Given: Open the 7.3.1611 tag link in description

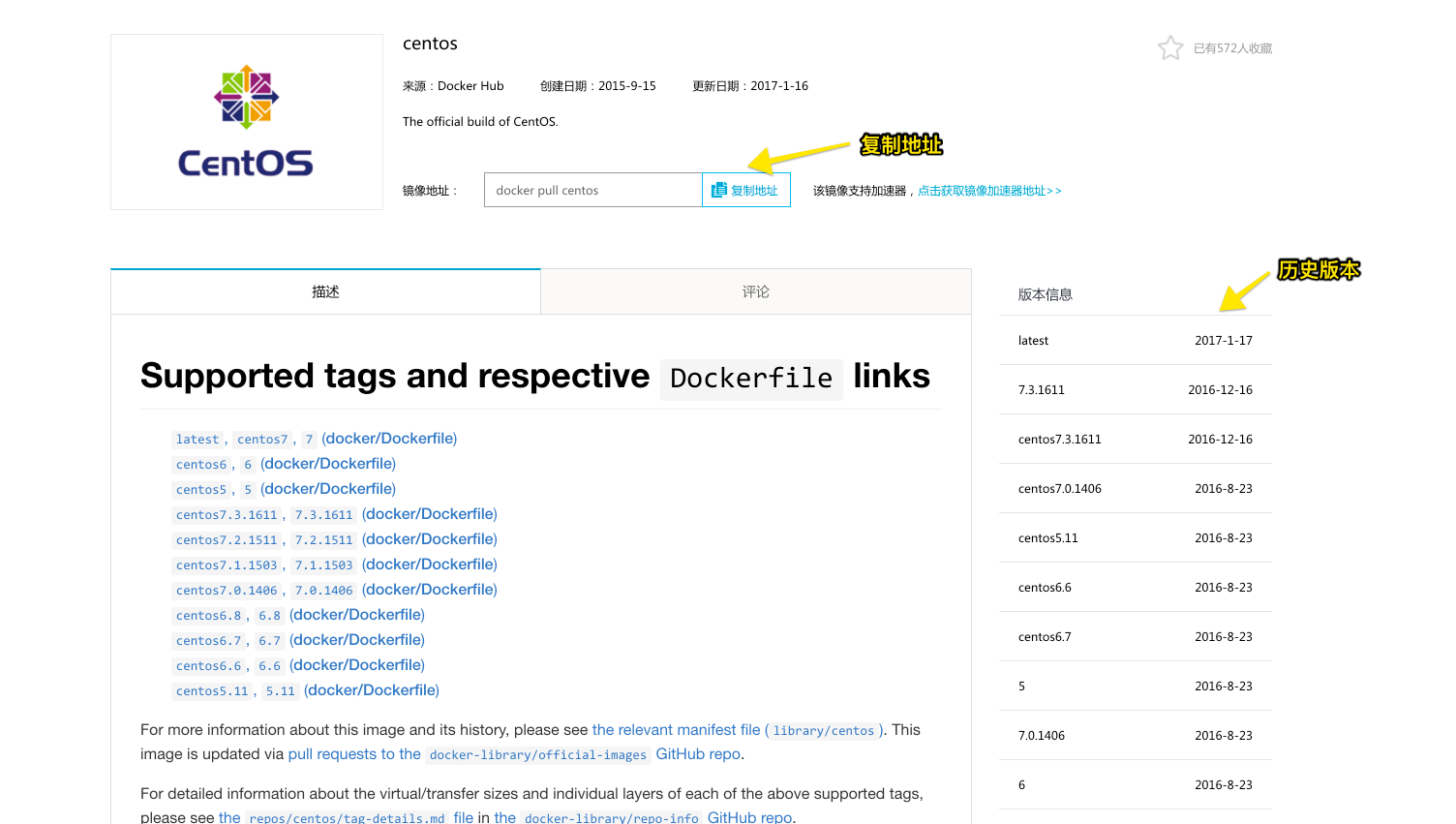Looking at the screenshot, I should pos(323,515).
